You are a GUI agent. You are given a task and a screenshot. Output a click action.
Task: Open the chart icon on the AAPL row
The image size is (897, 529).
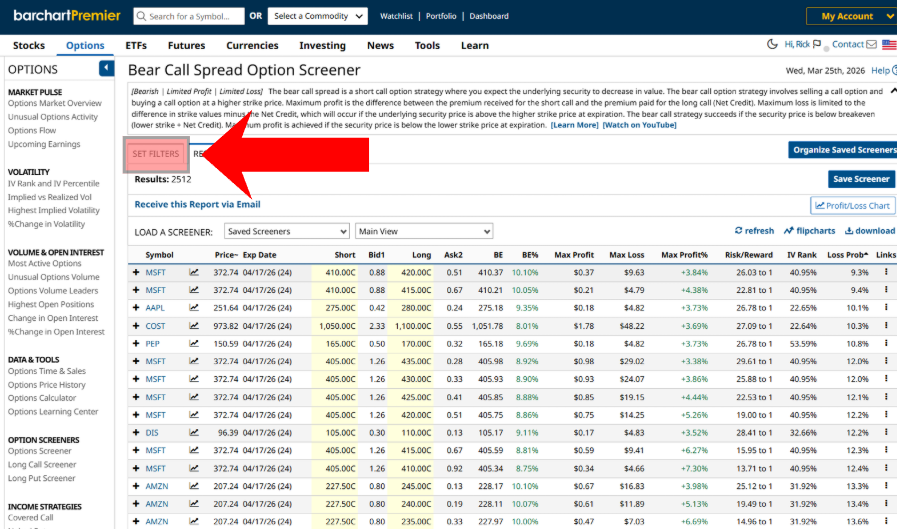click(194, 308)
